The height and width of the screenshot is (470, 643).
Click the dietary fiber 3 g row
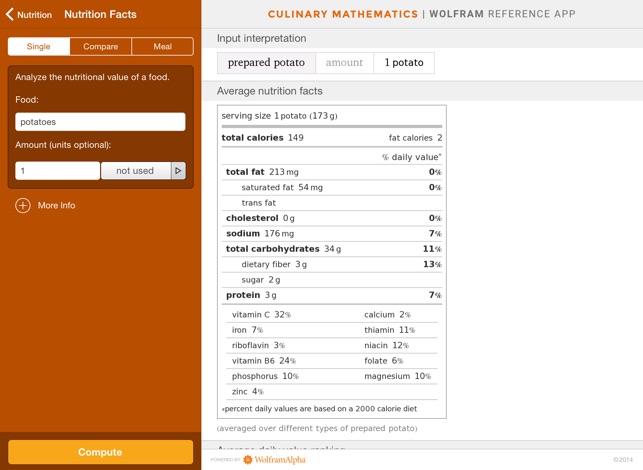[x=332, y=264]
